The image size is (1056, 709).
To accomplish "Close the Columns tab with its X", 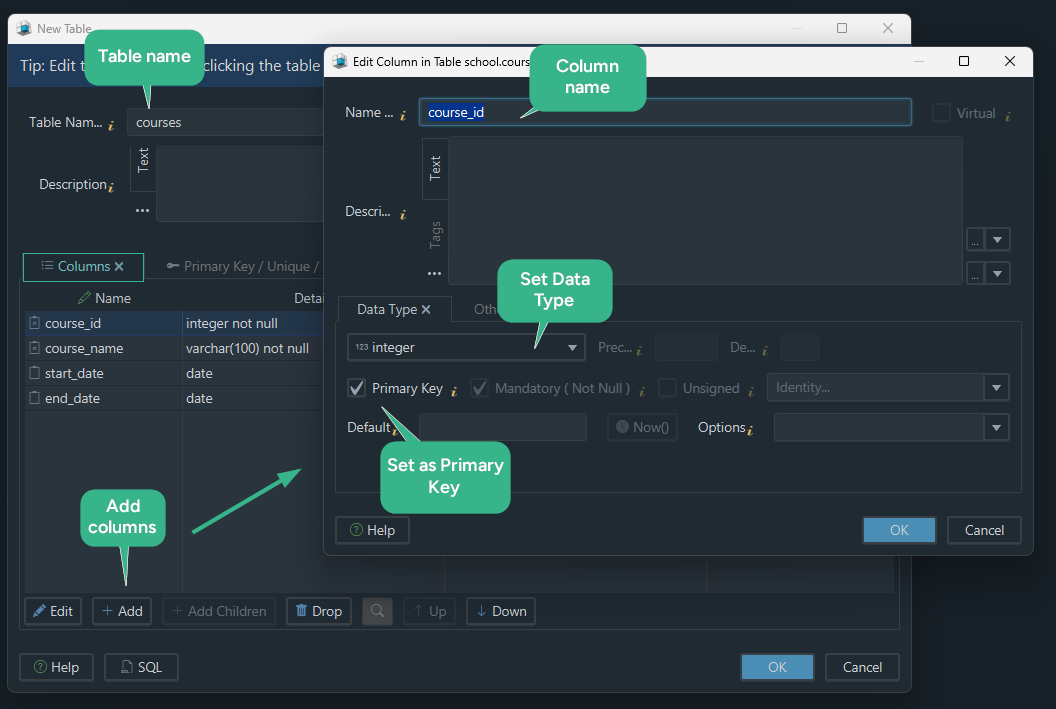I will tap(119, 267).
